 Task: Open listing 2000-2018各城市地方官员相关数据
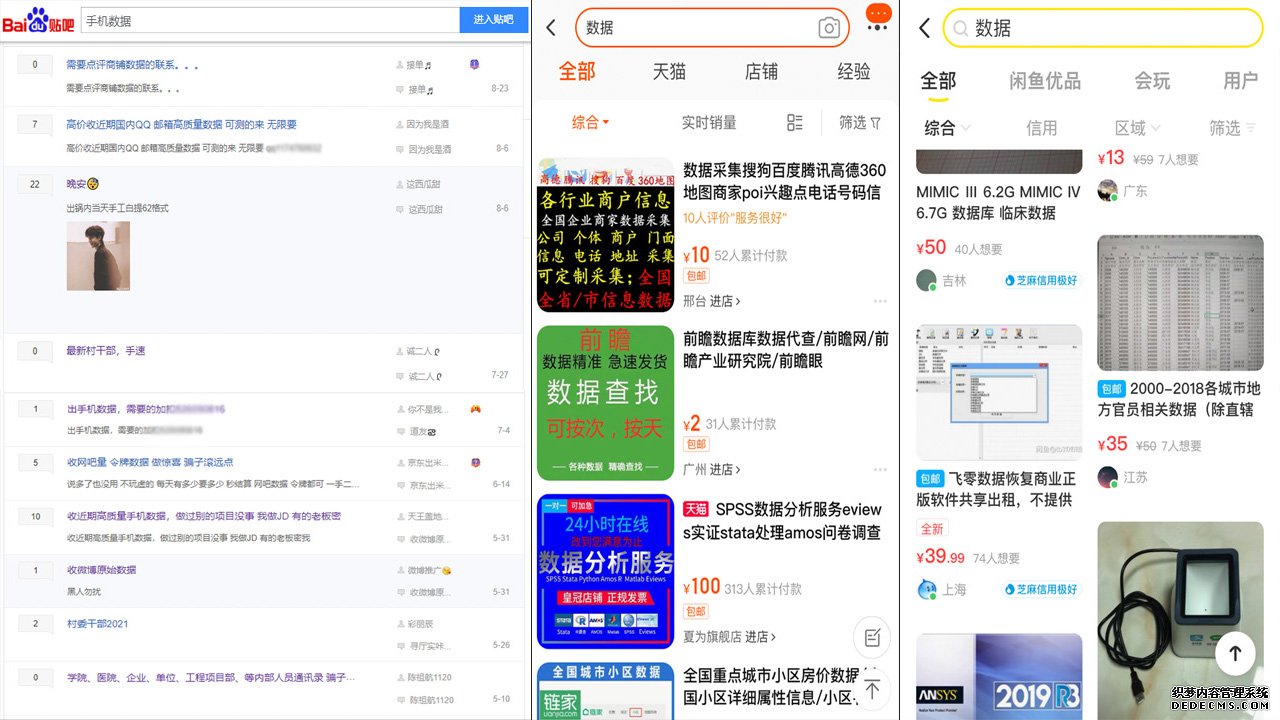coord(1180,399)
